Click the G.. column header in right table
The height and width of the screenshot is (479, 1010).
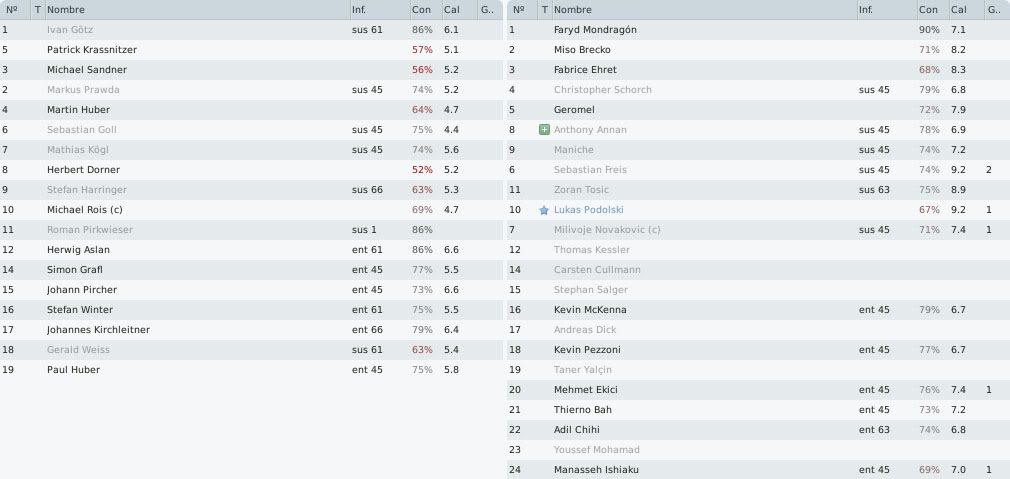tap(996, 10)
